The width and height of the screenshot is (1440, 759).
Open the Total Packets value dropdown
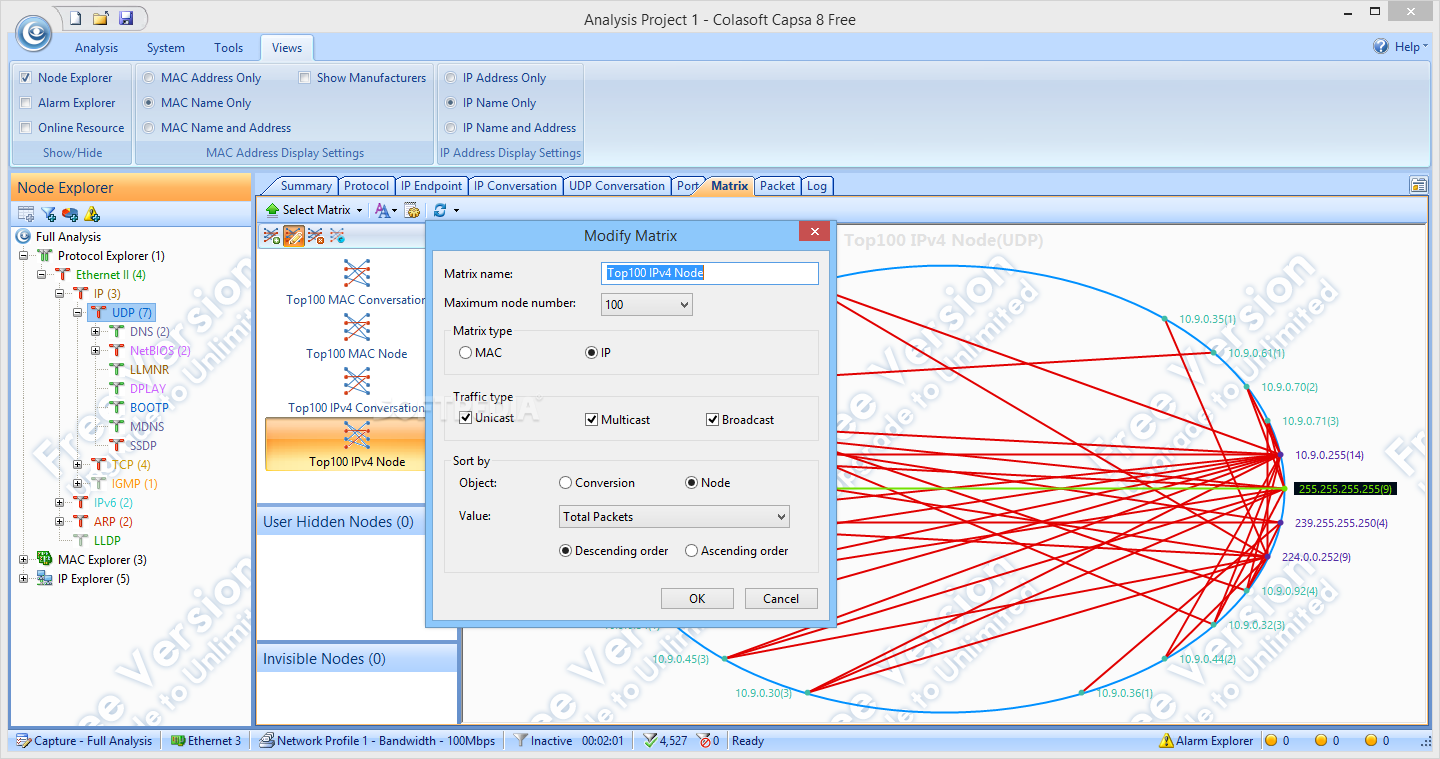click(x=674, y=517)
